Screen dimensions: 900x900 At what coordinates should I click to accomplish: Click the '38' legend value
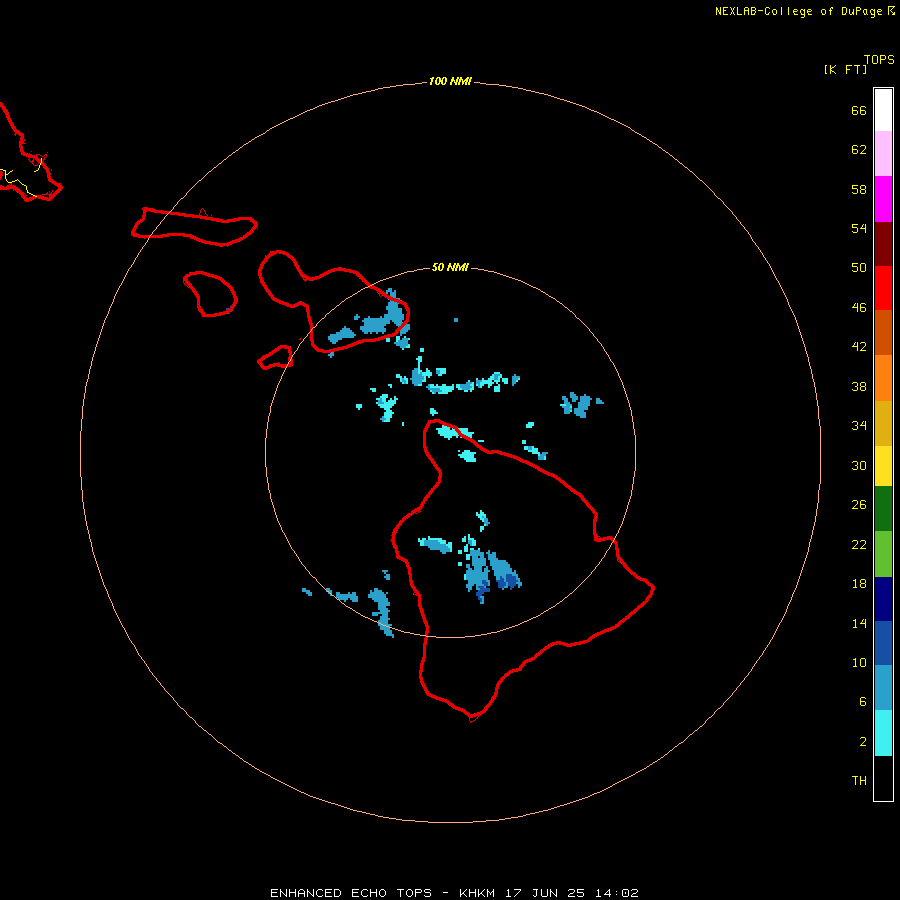coord(859,387)
